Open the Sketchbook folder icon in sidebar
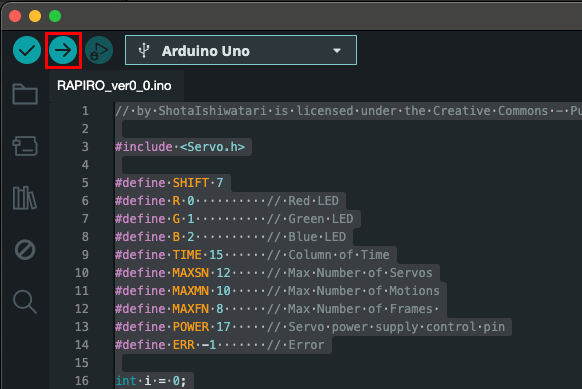Image resolution: width=582 pixels, height=389 pixels. (x=25, y=94)
